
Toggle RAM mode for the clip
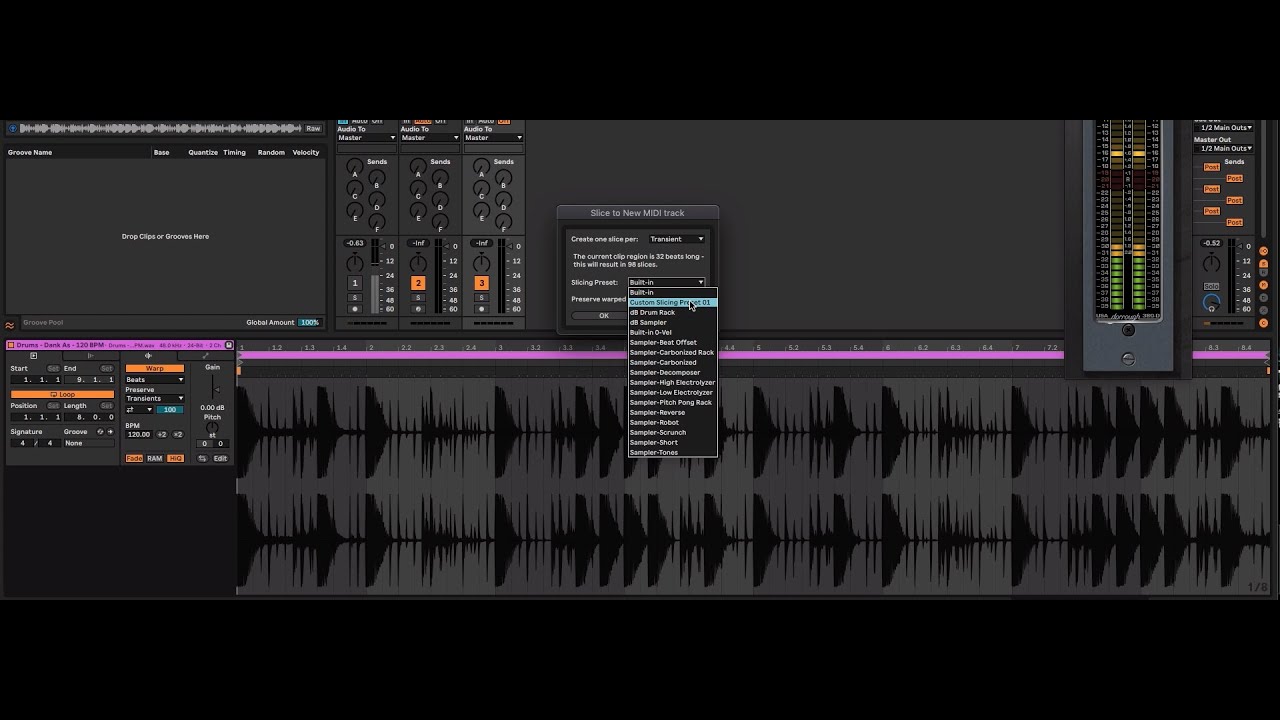(154, 458)
